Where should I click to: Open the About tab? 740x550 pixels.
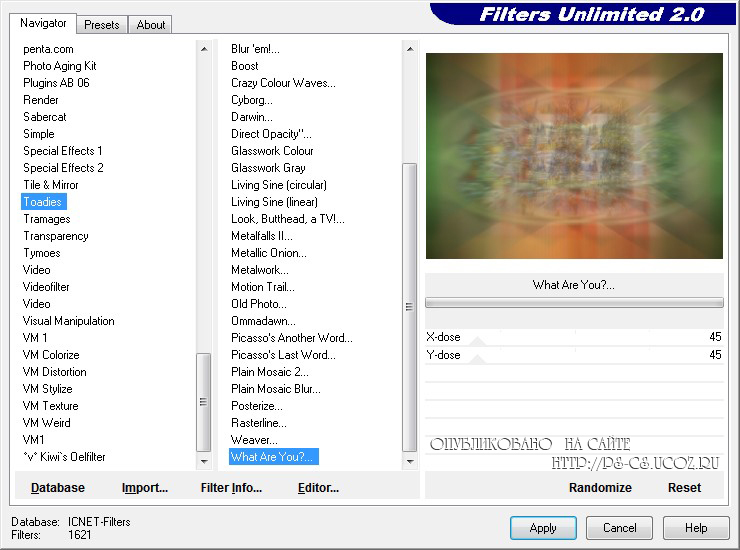pos(151,25)
